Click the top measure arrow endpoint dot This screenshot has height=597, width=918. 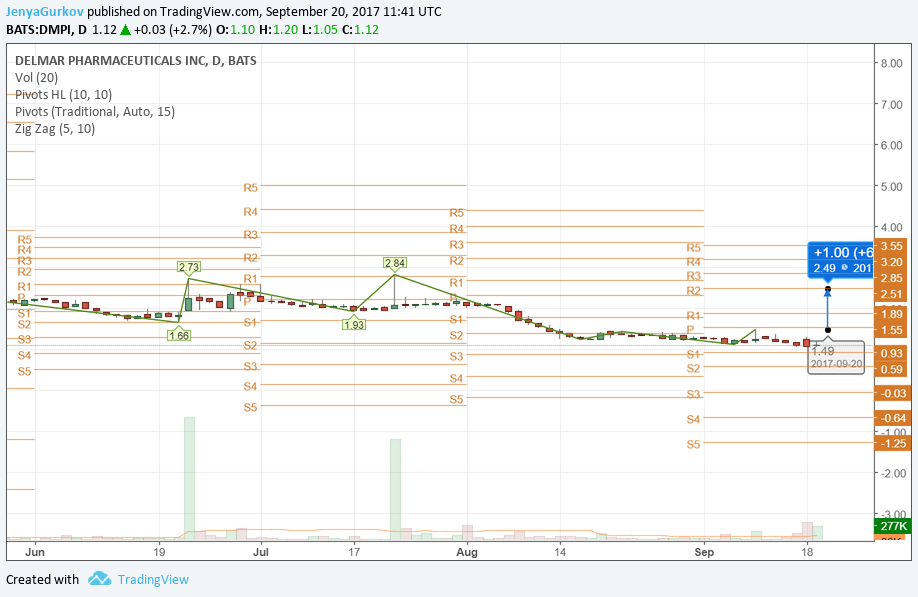point(828,289)
